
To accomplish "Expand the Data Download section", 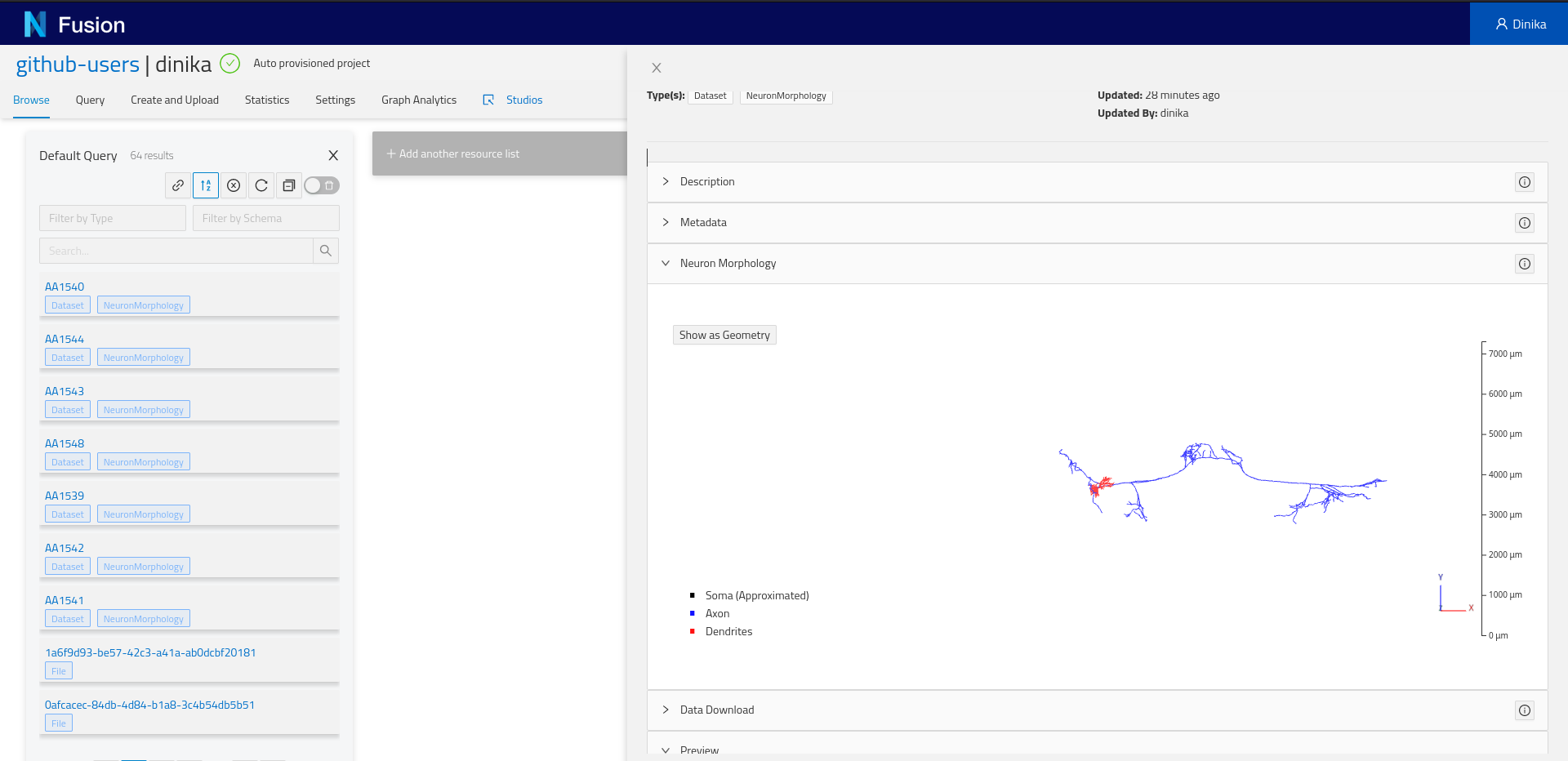I will click(x=1097, y=710).
